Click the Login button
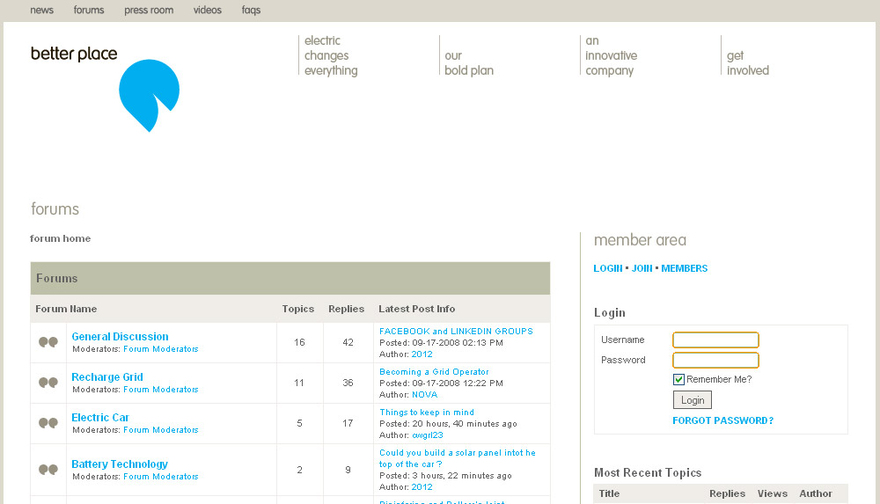Image resolution: width=880 pixels, height=504 pixels. (692, 400)
